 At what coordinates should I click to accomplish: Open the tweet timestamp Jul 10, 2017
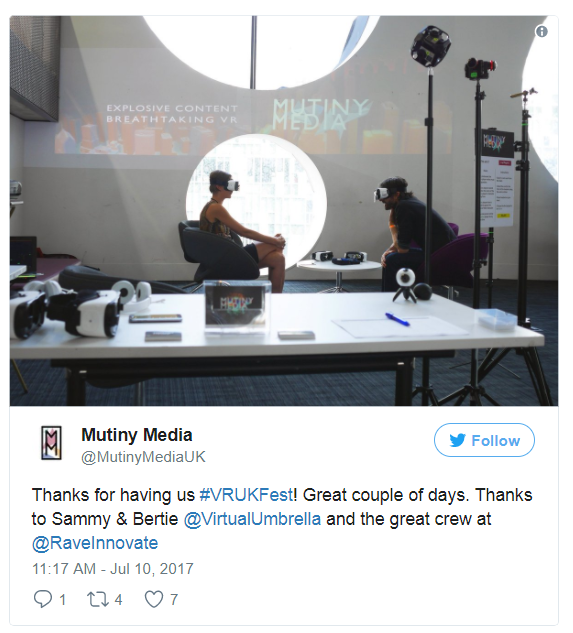tap(113, 569)
